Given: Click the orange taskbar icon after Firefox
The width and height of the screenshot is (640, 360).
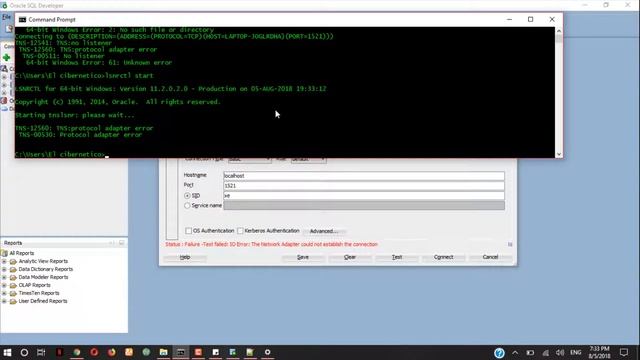Looking at the screenshot, I should [129, 352].
